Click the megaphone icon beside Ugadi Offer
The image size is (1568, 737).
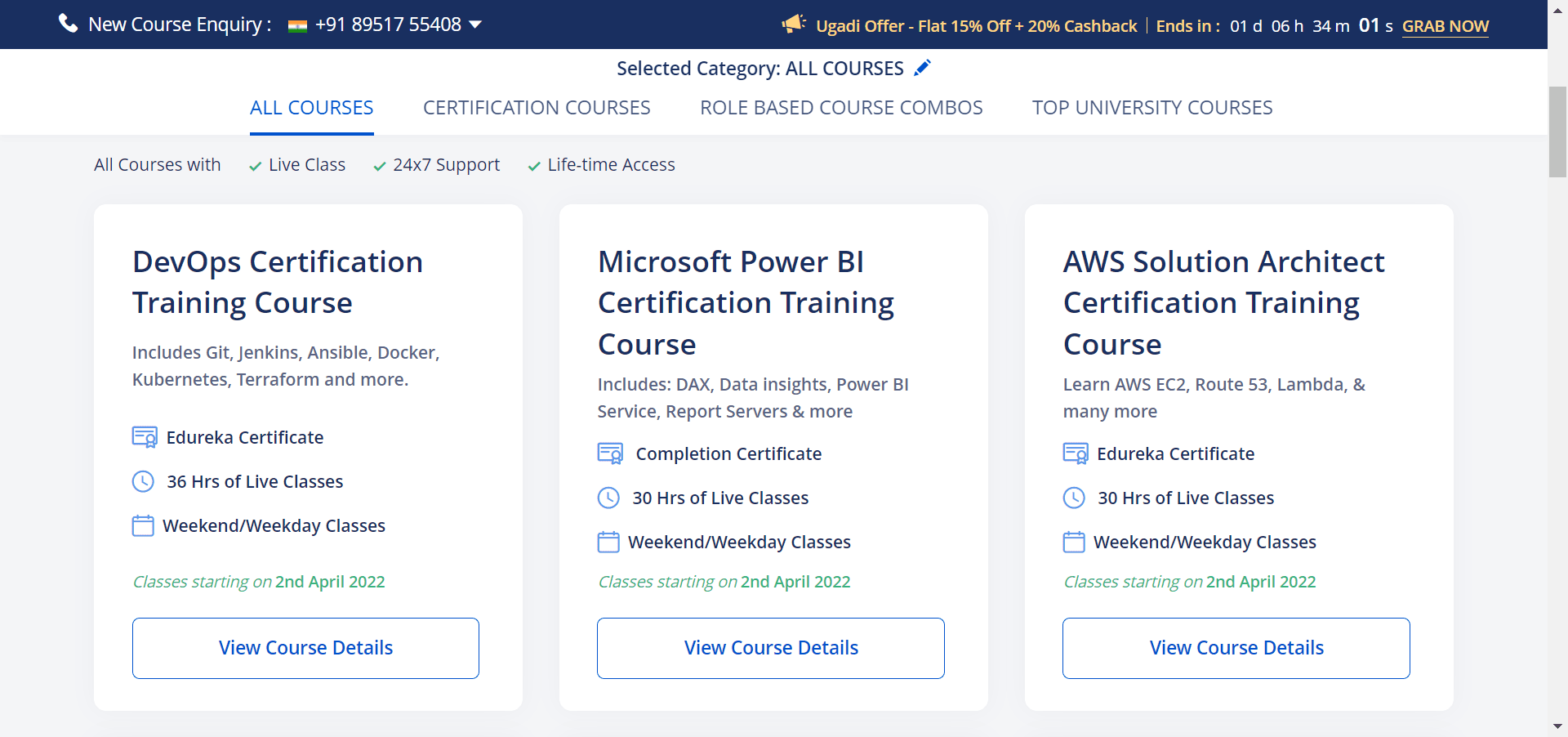click(793, 25)
